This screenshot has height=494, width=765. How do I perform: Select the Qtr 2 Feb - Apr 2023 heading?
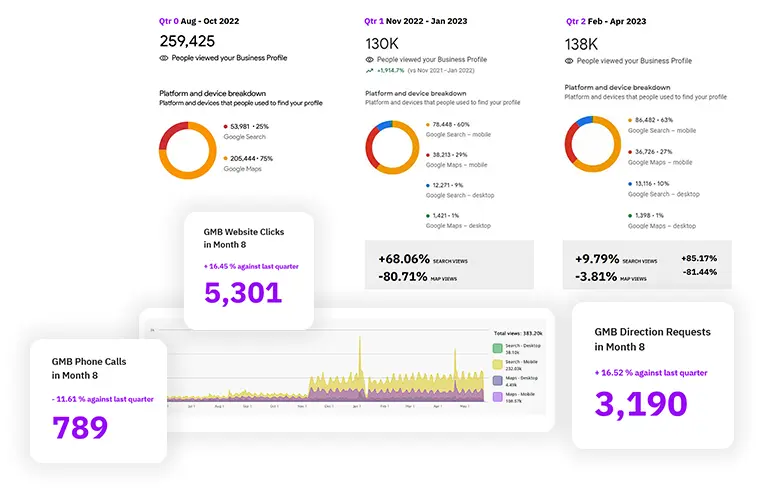[606, 21]
